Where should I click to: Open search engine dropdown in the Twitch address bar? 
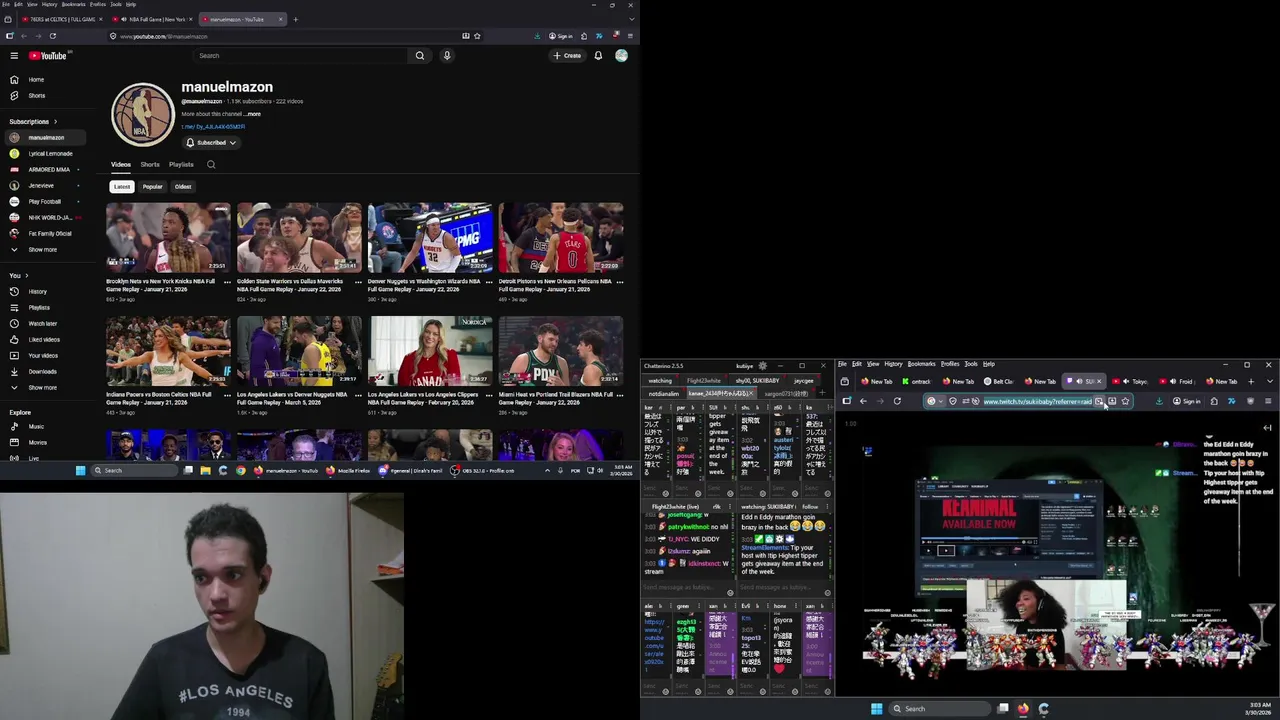pyautogui.click(x=934, y=401)
